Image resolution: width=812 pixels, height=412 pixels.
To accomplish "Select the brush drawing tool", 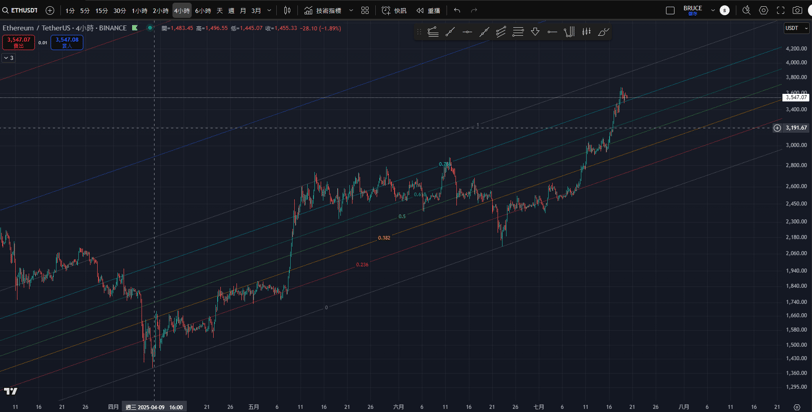I will [603, 32].
